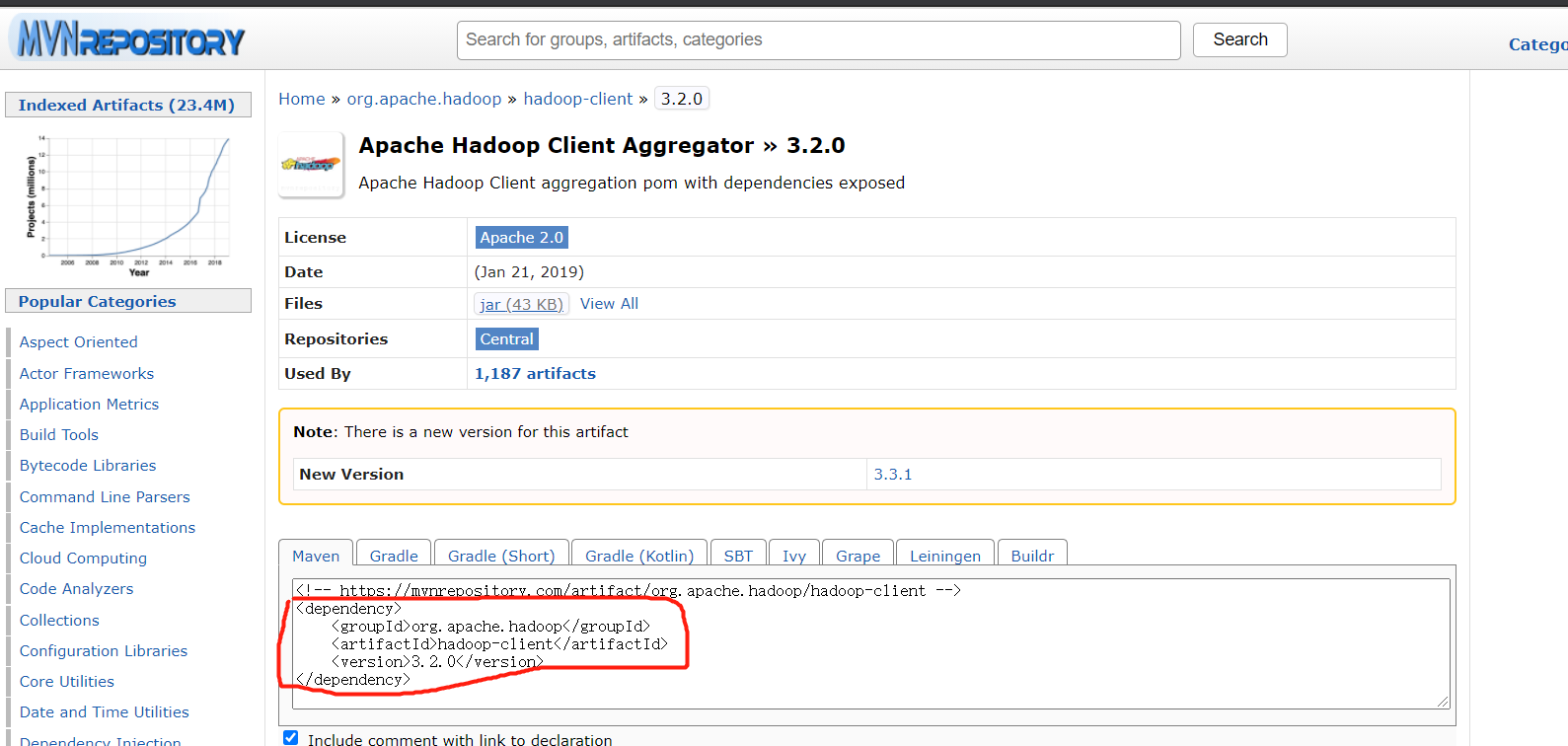The image size is (1568, 746).
Task: Open the Actor Frameworks category
Action: click(87, 373)
